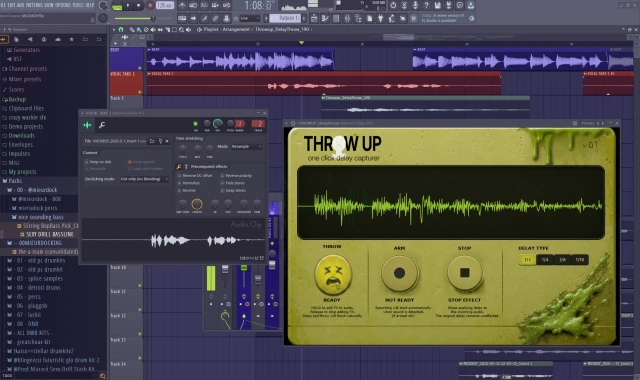The height and width of the screenshot is (380, 640).
Task: Toggle Reverse polarity option
Action: (236, 176)
